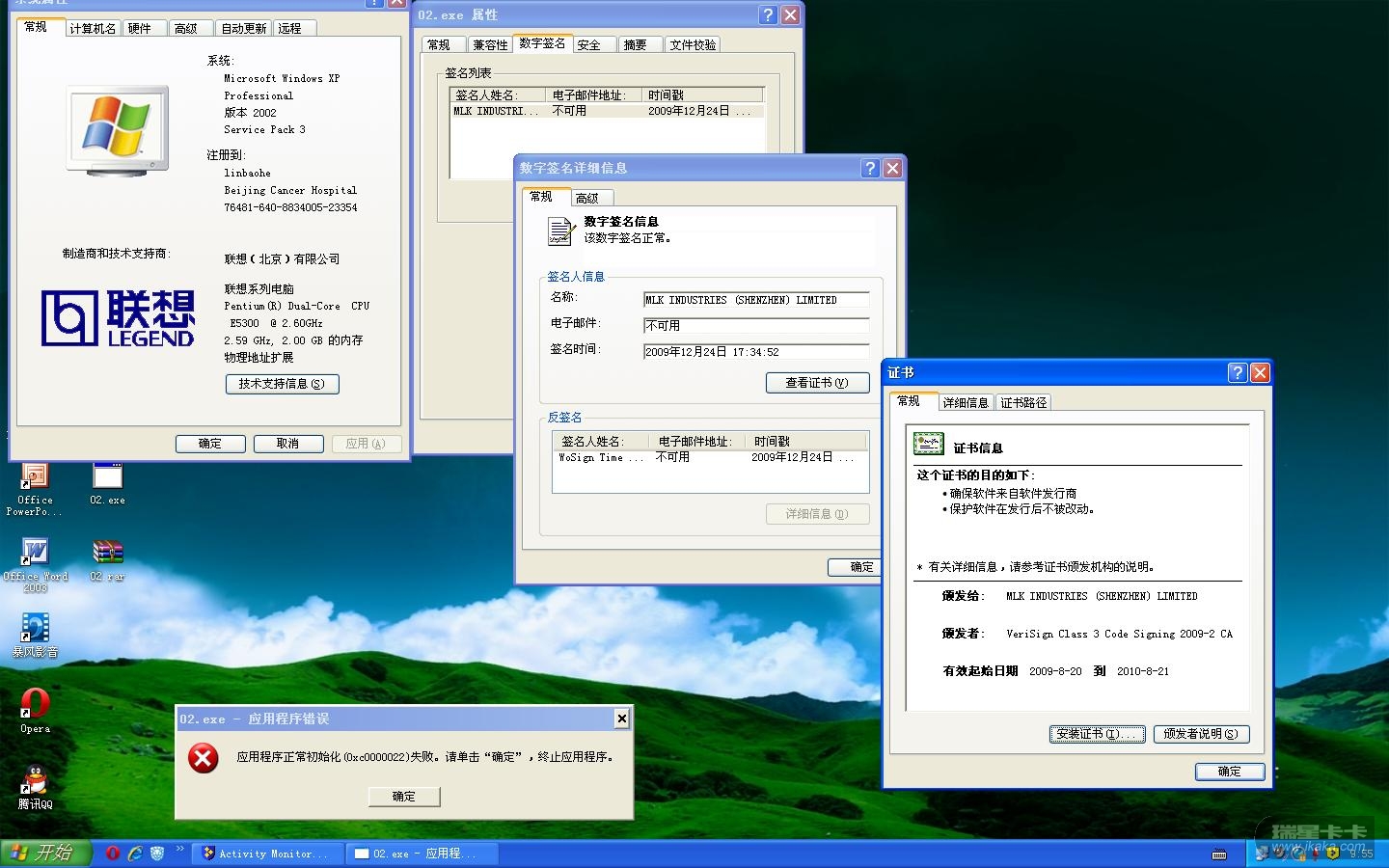This screenshot has width=1389, height=868.
Task: Click the 技术支持信息(S) button
Action: click(282, 384)
